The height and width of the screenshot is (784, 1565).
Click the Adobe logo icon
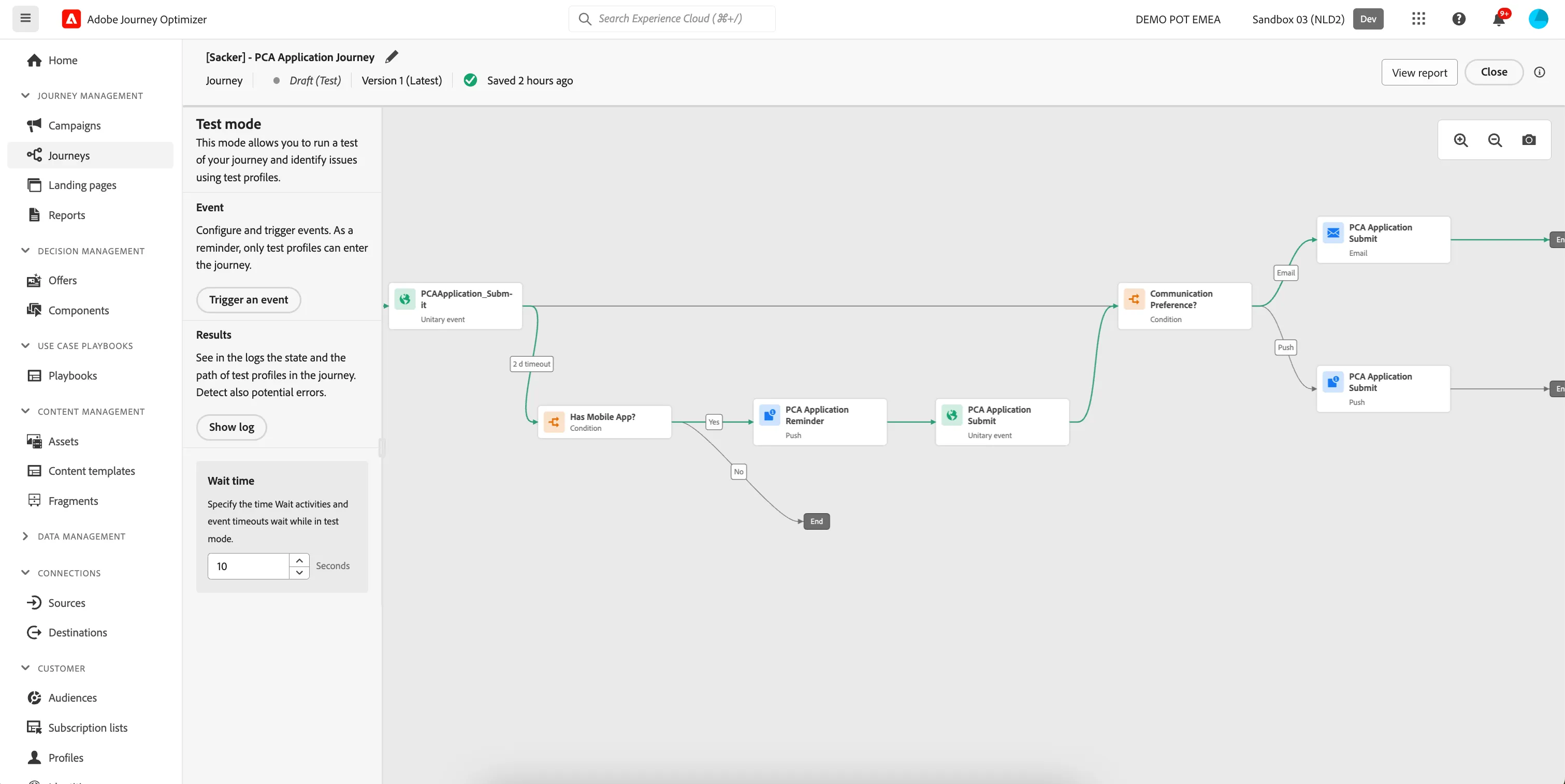coord(71,19)
